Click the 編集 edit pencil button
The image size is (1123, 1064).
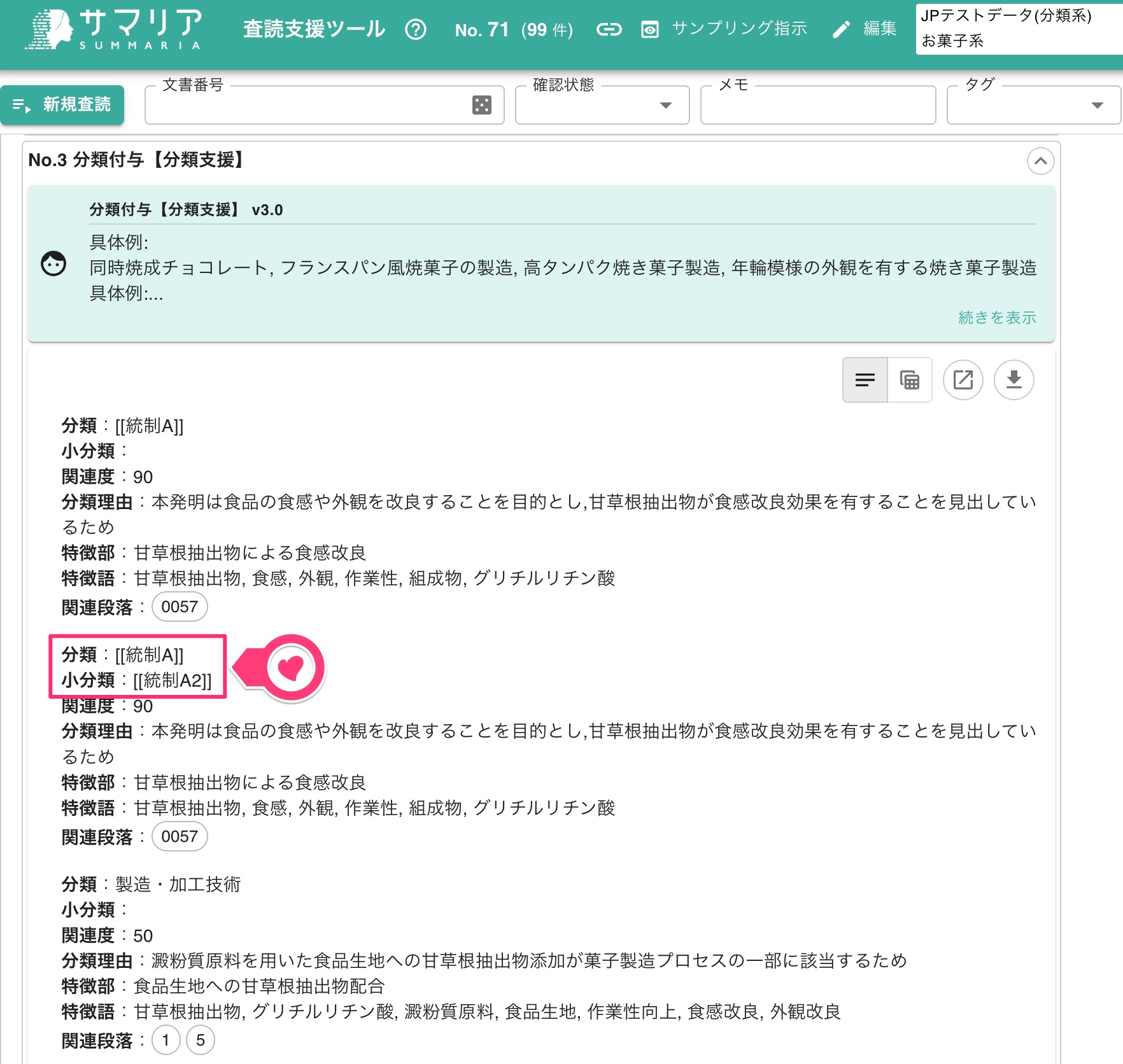point(865,29)
